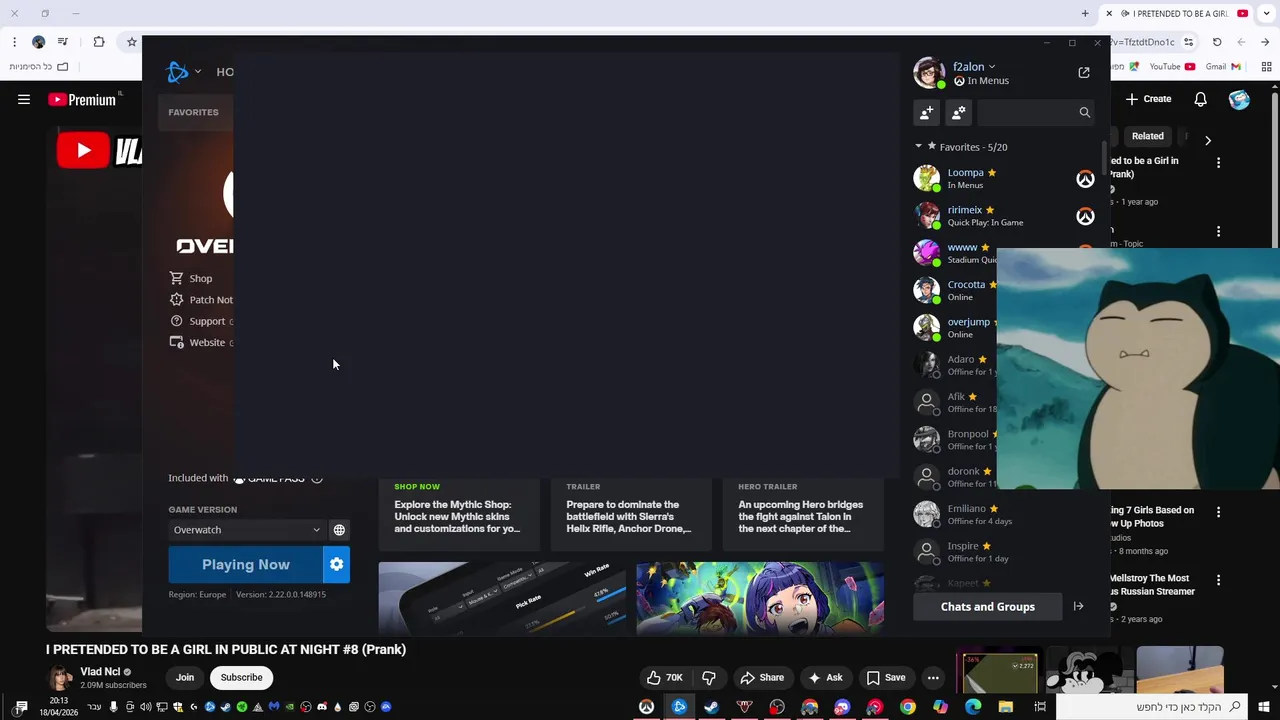
Task: Save the video to a playlist
Action: 885,677
